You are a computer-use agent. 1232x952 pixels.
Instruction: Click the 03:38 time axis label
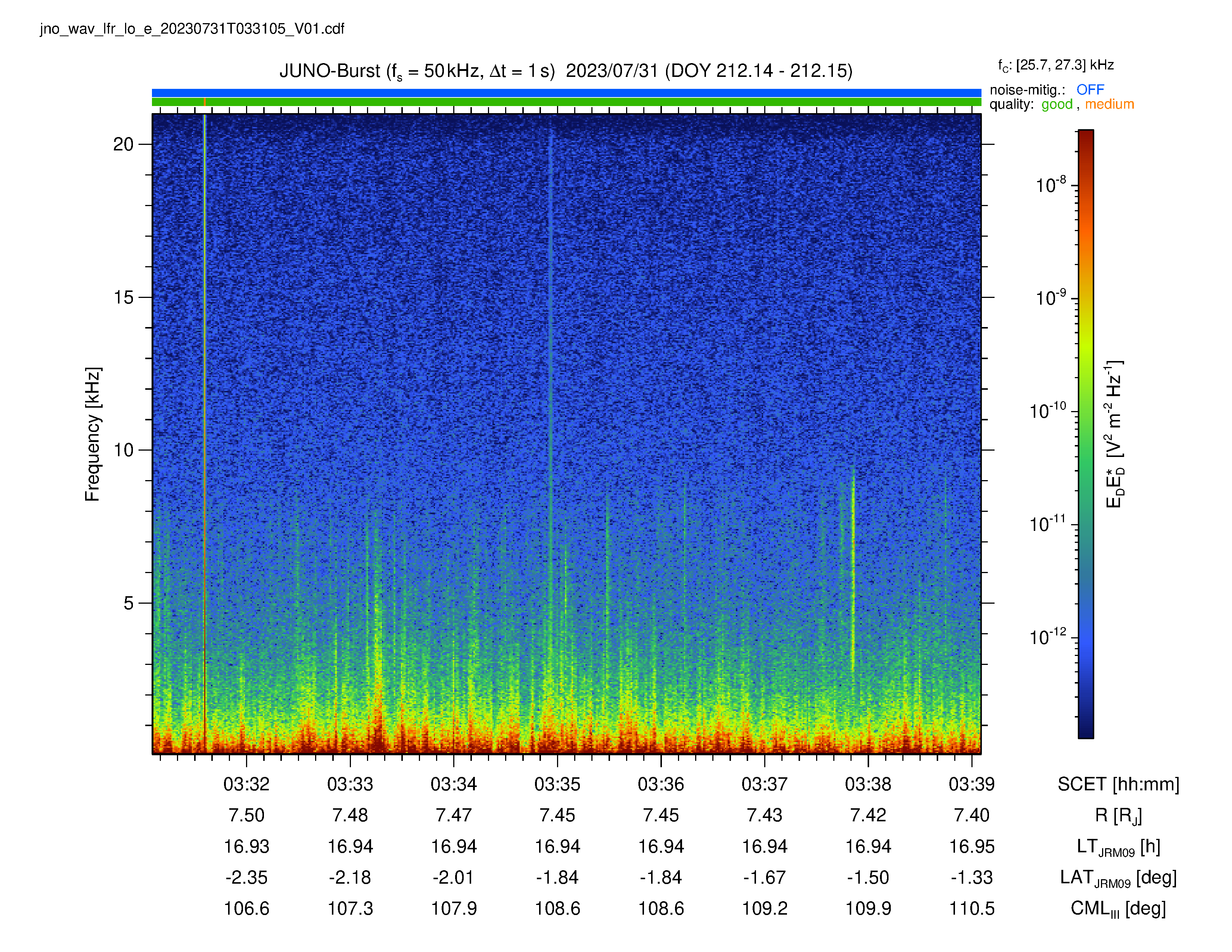click(868, 784)
